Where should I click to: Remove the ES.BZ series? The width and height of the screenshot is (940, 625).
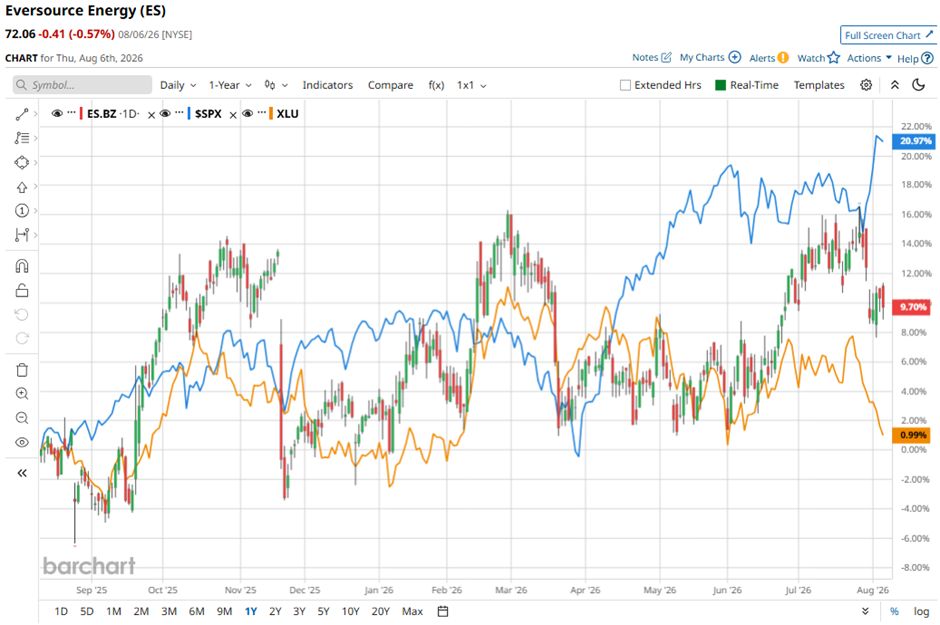pos(151,115)
